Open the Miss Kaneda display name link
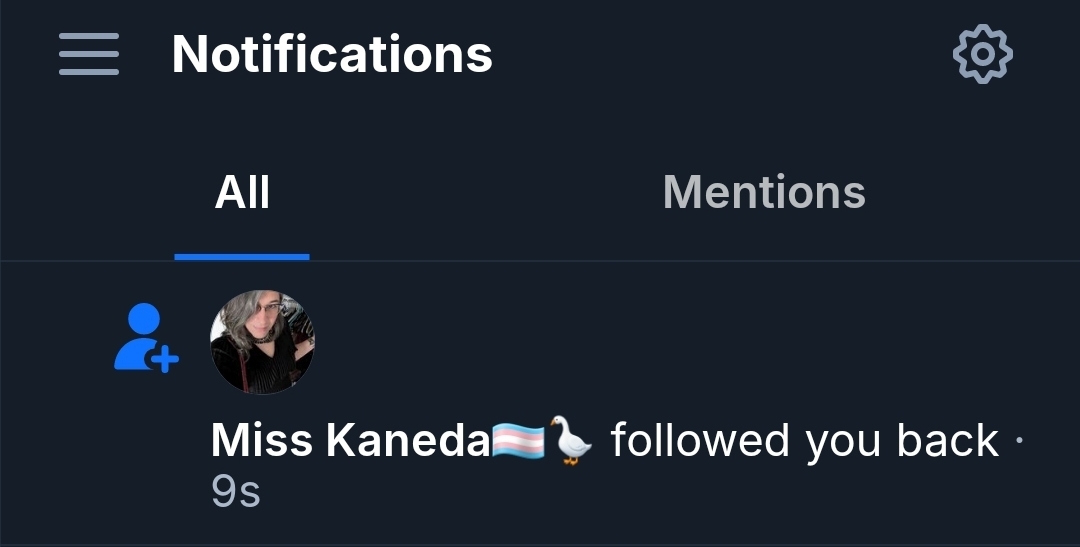Image resolution: width=1080 pixels, height=547 pixels. click(x=350, y=441)
